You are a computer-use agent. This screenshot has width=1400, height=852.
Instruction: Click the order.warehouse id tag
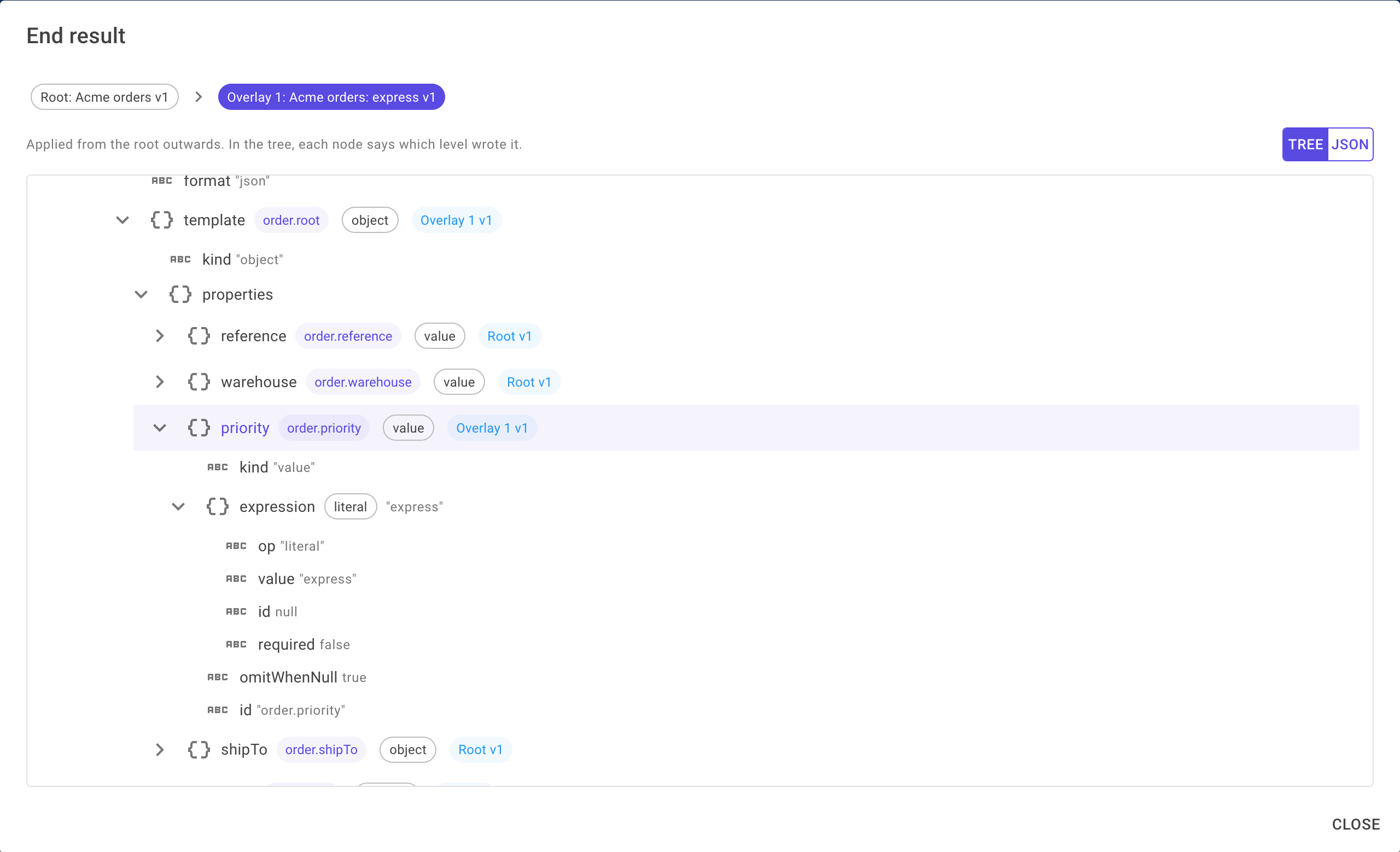click(x=363, y=382)
